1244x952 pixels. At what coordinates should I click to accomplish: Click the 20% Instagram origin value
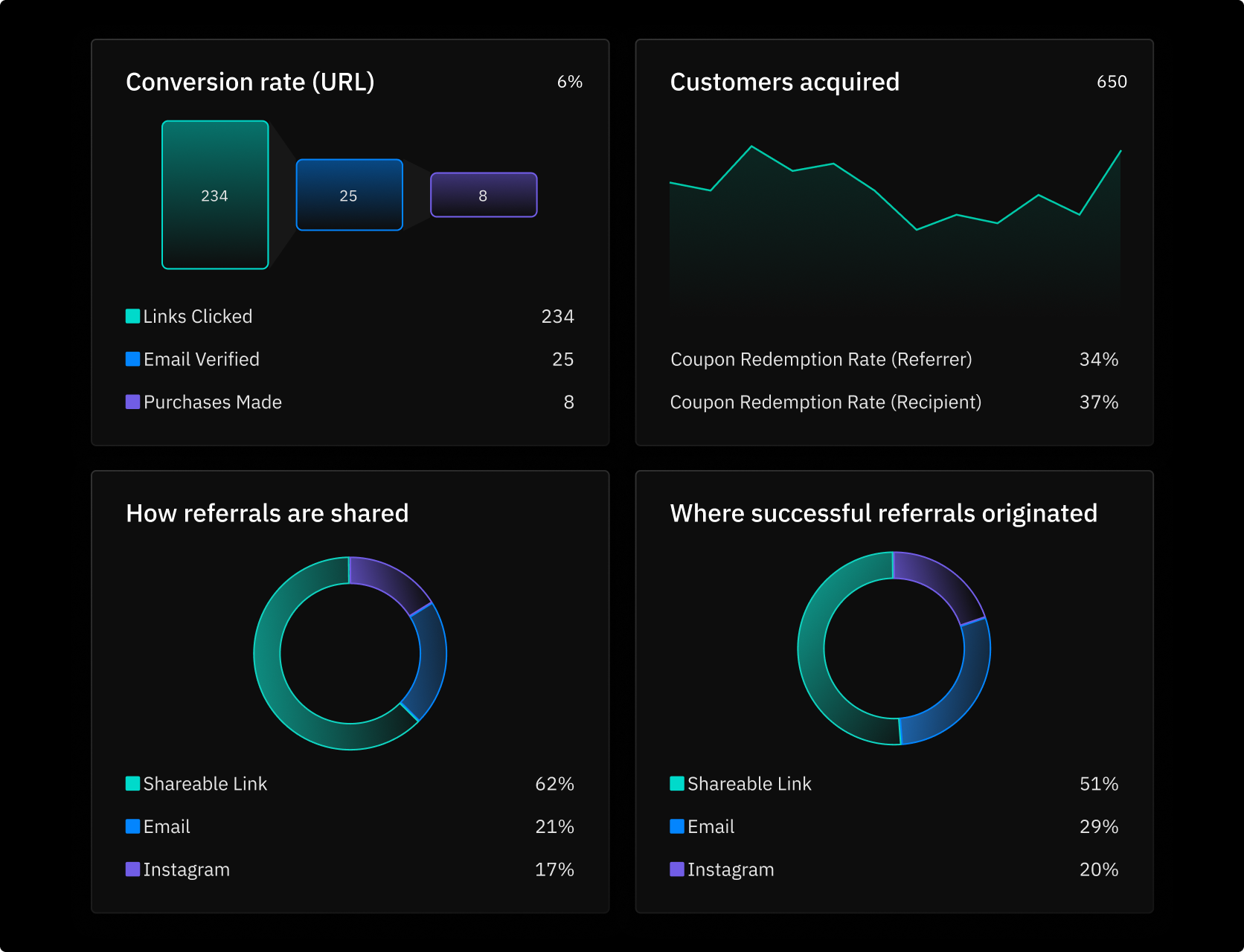[1099, 869]
